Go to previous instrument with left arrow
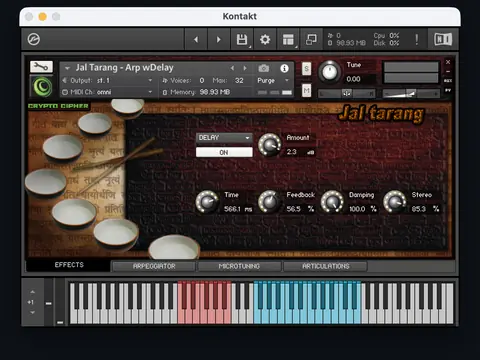 click(196, 40)
